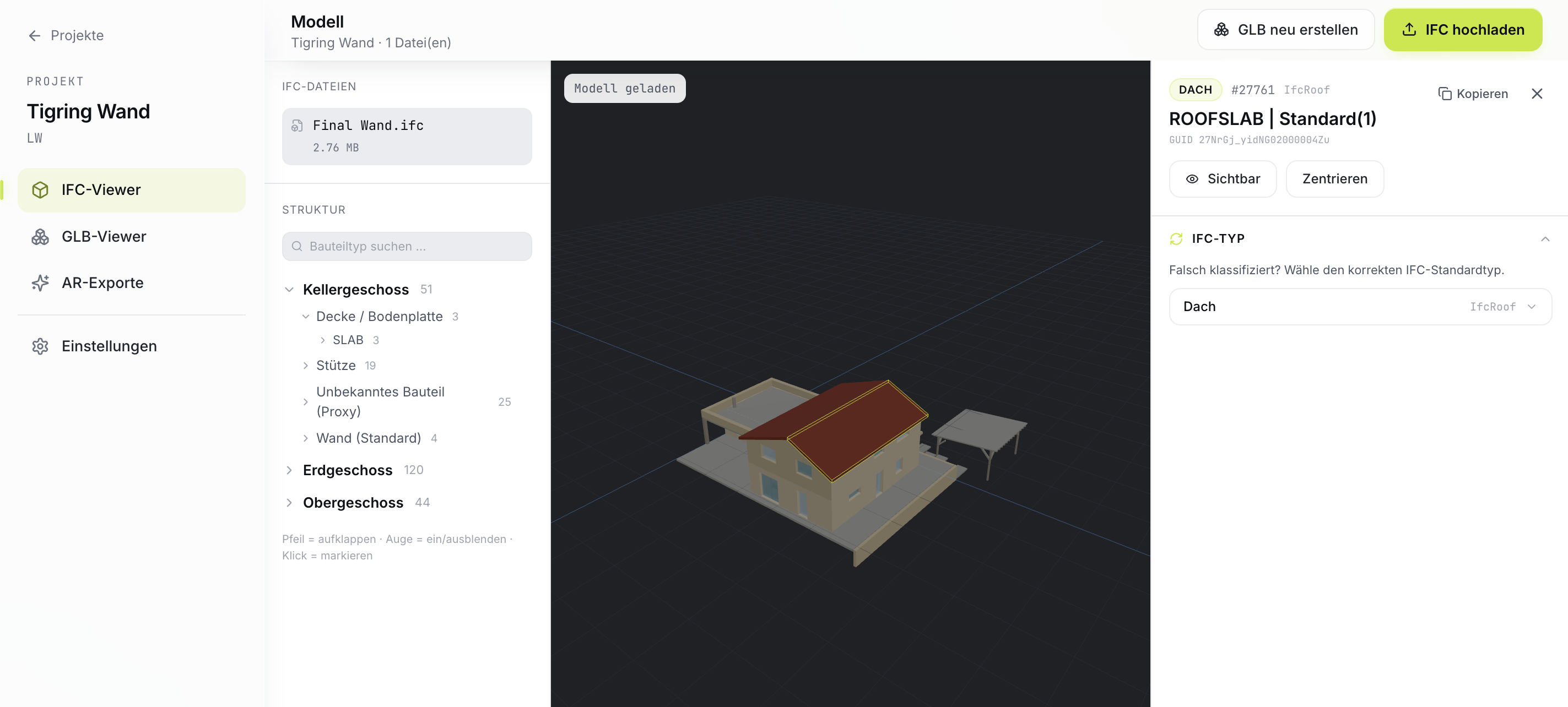Select Wand (Standard) in structure tree
The image size is (1568, 707).
368,438
